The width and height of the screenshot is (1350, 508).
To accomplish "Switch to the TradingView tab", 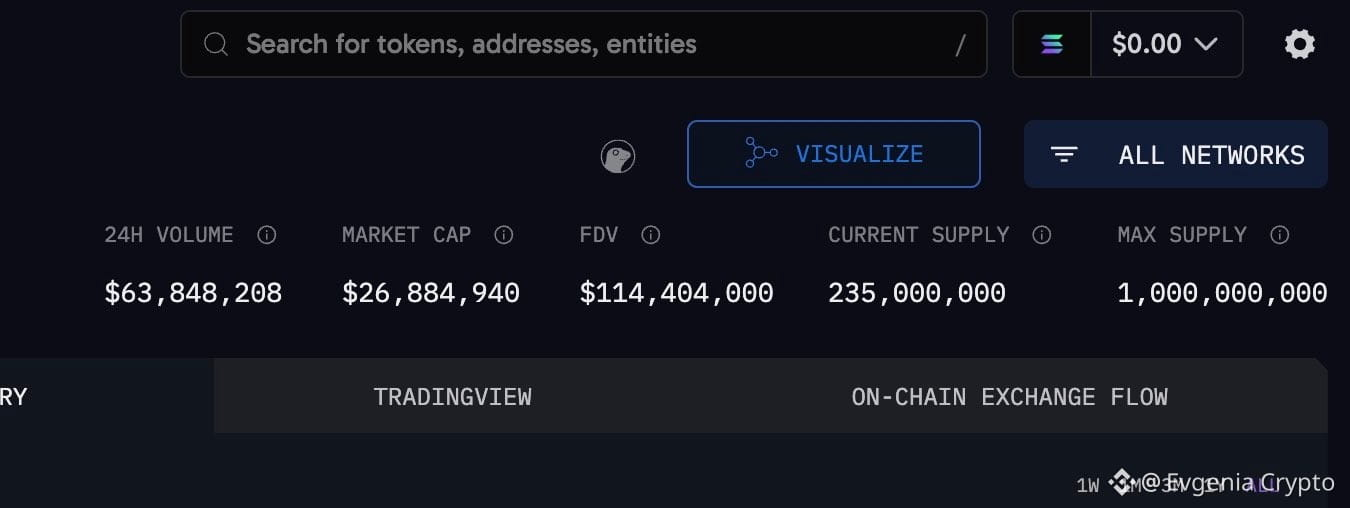I will tap(452, 397).
